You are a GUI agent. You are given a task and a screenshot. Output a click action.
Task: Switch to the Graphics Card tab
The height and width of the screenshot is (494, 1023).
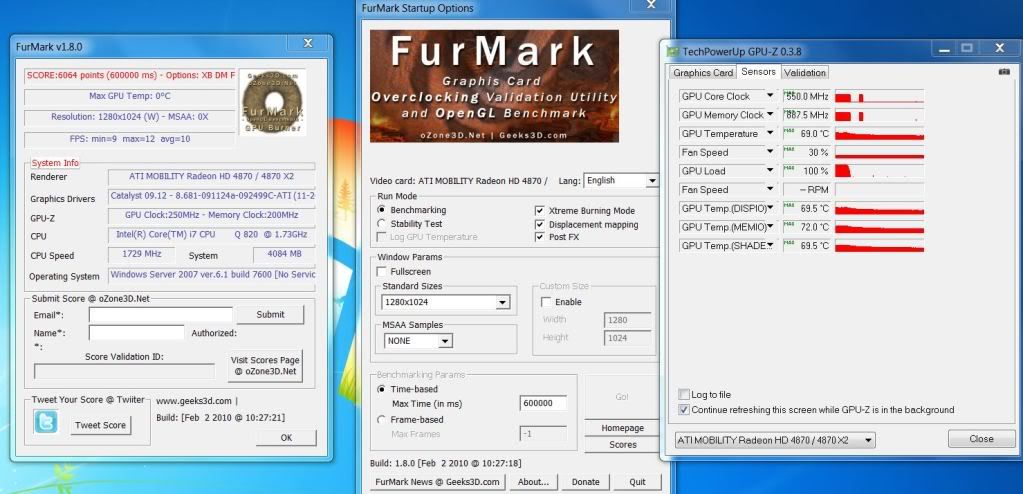pos(703,72)
